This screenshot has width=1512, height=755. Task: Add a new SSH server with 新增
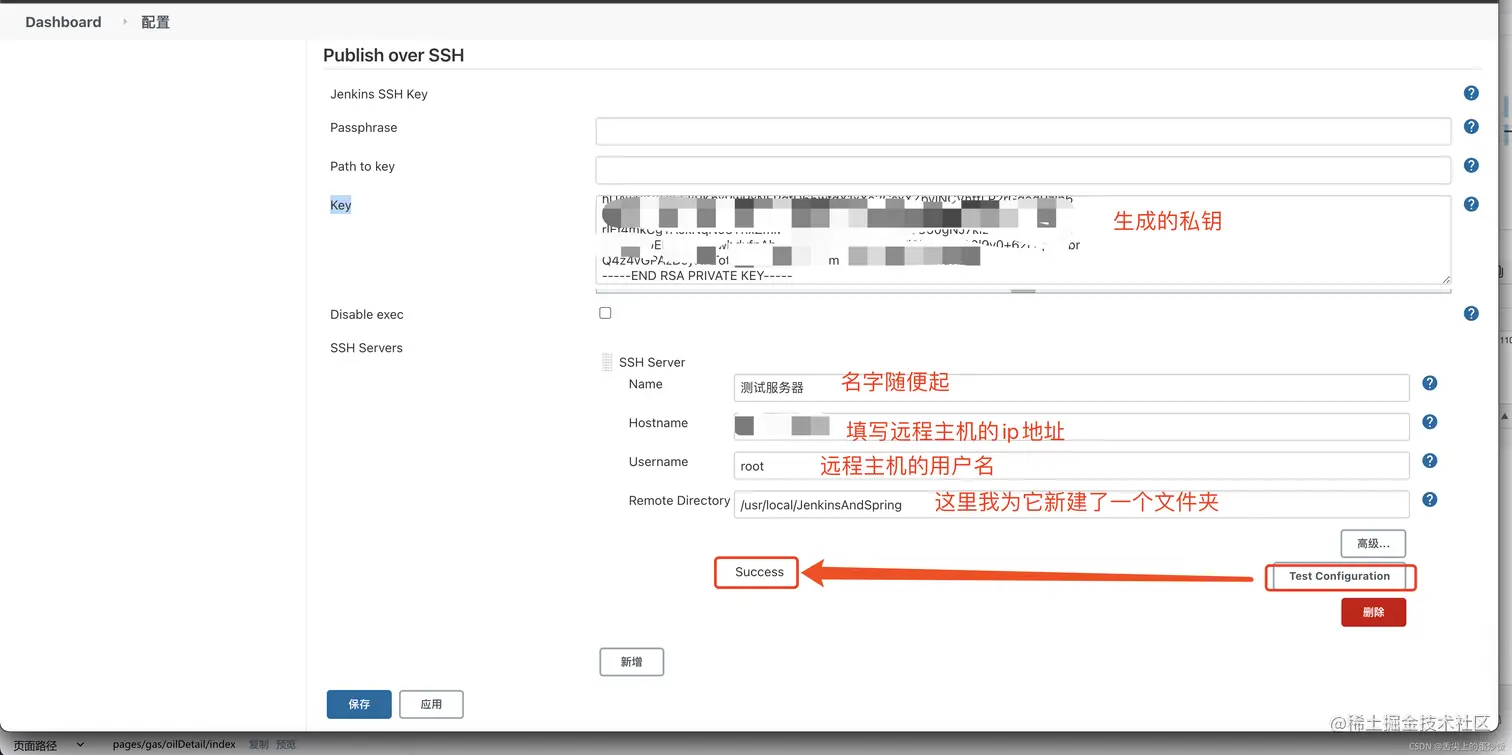pos(631,662)
